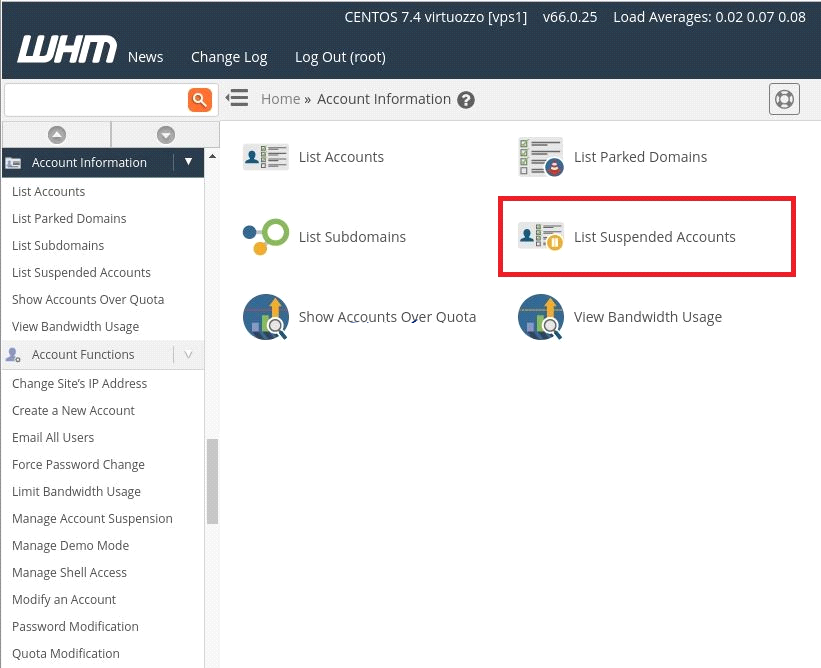Navigate to Home via the breadcrumb link
Image resolution: width=821 pixels, height=668 pixels.
pos(281,99)
